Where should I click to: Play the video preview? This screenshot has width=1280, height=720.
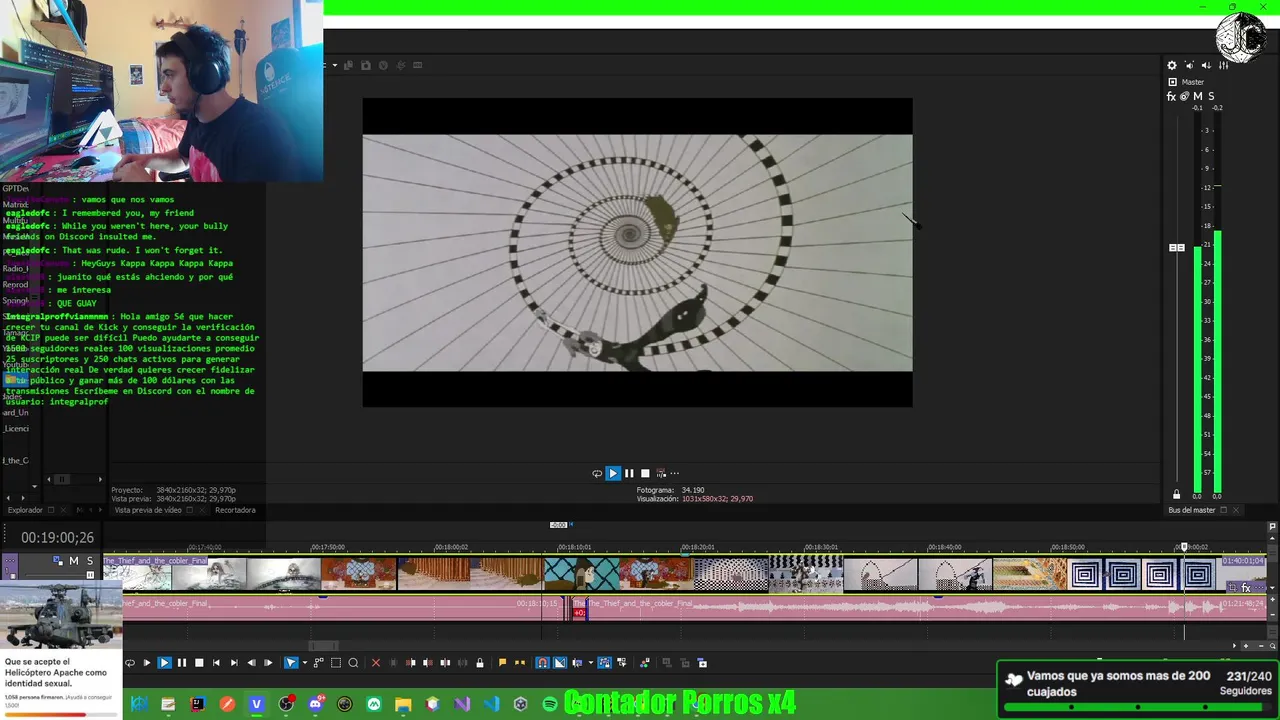click(x=613, y=473)
